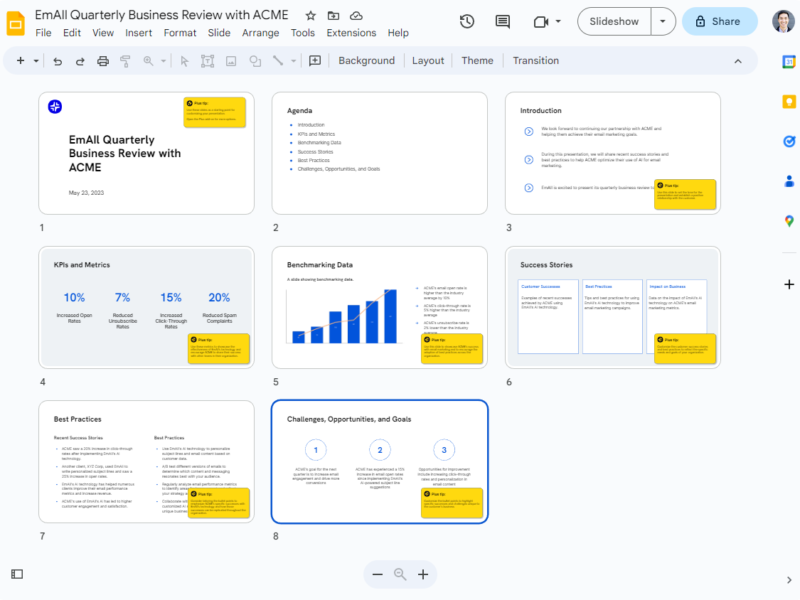Click the undo arrow in toolbar
800x600 pixels.
coord(57,61)
